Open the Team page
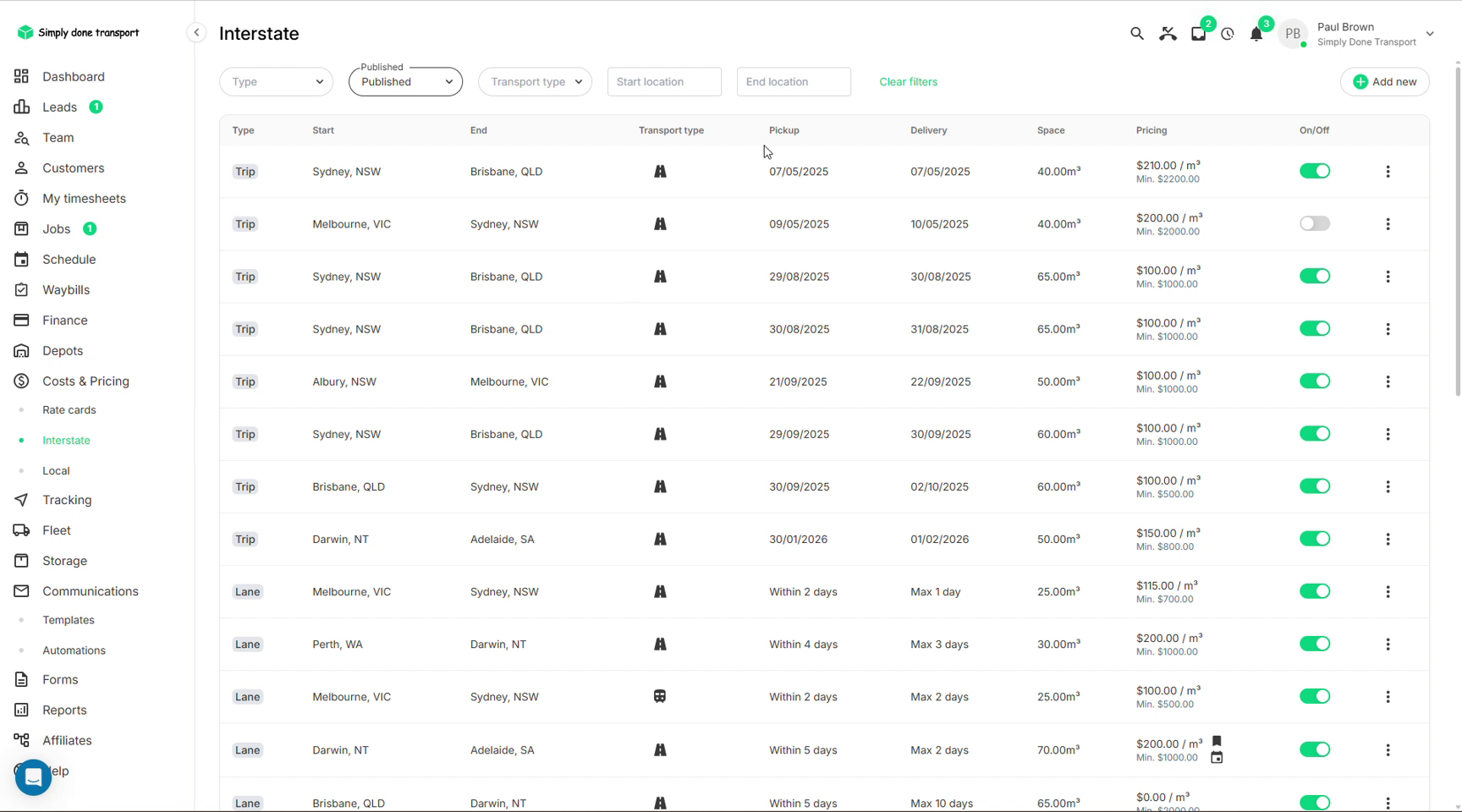1462x812 pixels. [58, 138]
